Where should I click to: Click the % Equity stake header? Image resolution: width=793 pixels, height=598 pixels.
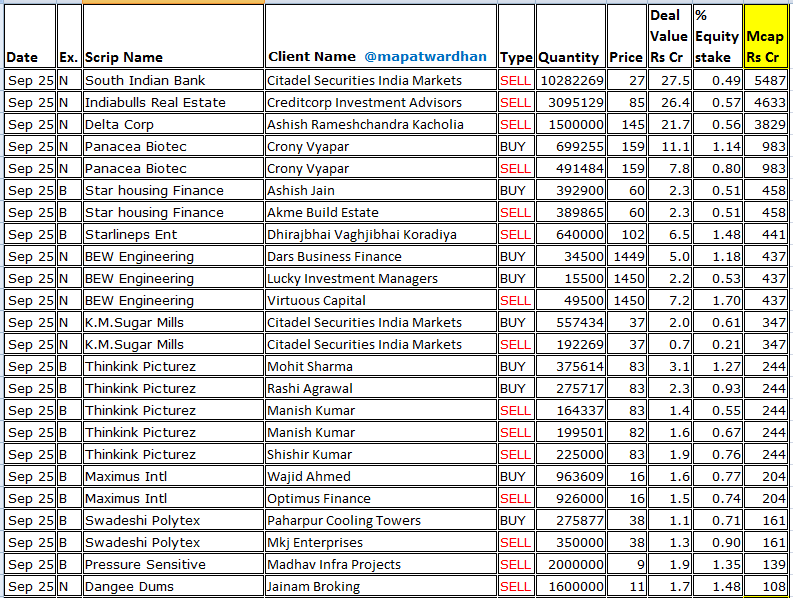[x=718, y=36]
